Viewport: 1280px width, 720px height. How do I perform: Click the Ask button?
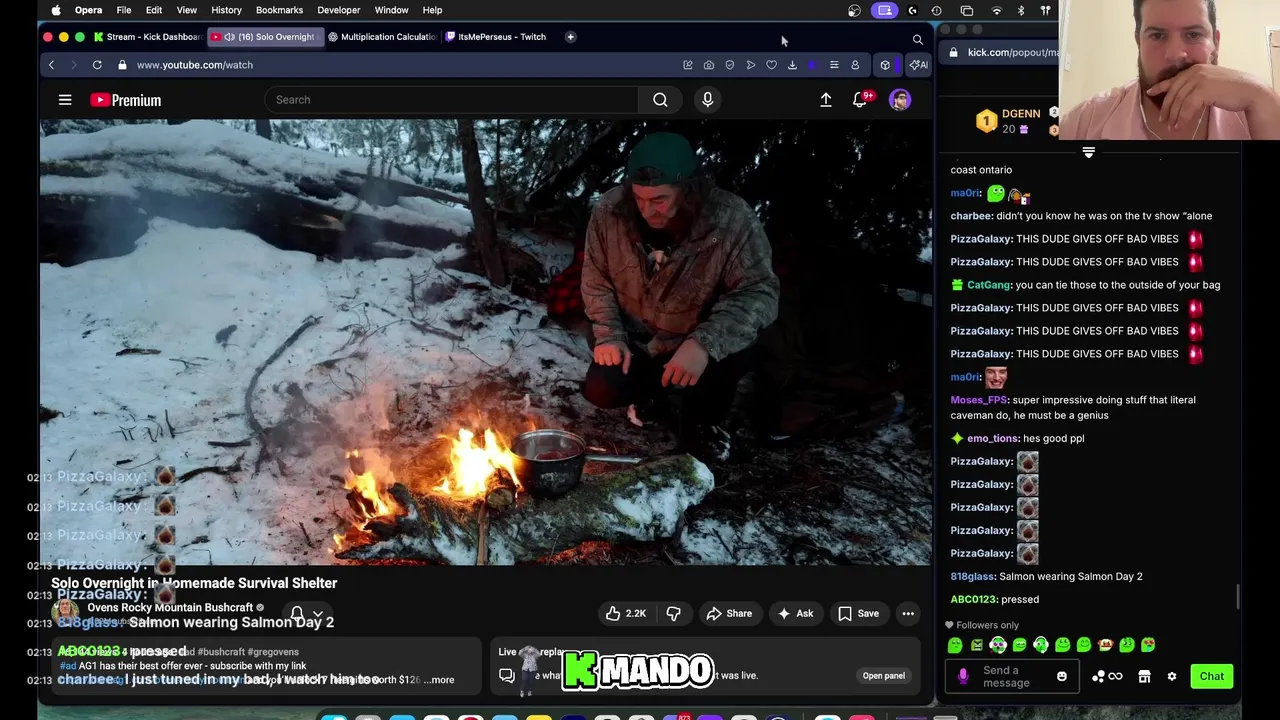[x=796, y=614]
